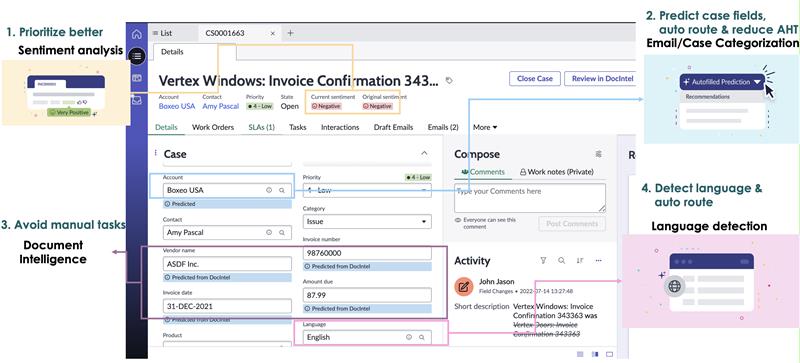Go to Home in the sidebar

click(136, 35)
